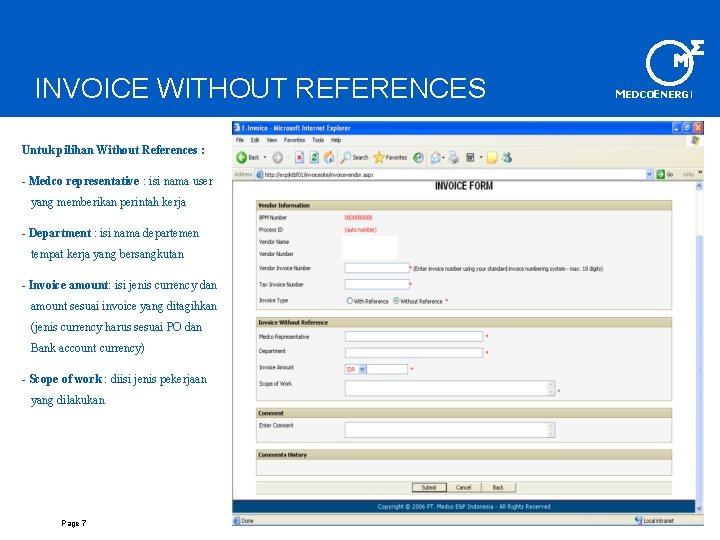Click the Cancel button

coord(463,487)
